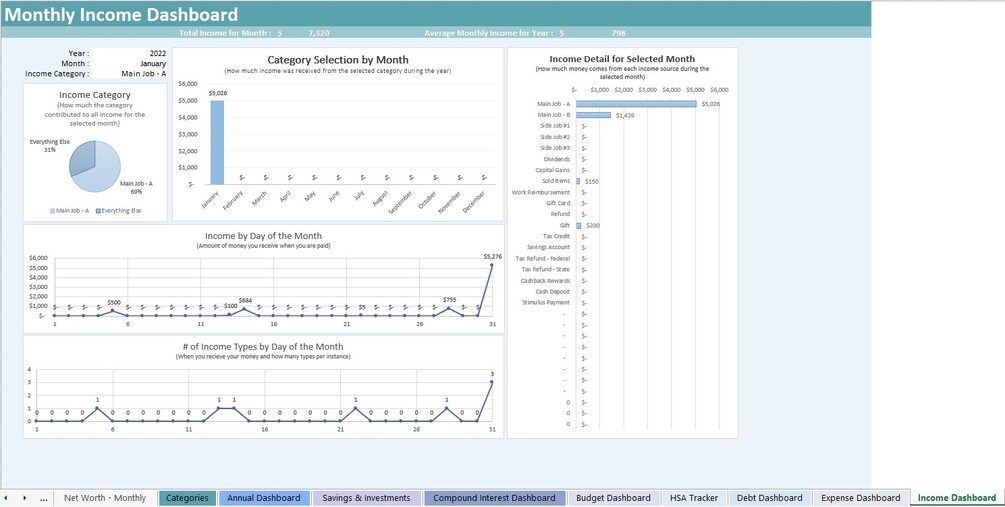Click the Main Job - A 69% pie label
Screen dimensions: 1005x507
coord(137,187)
